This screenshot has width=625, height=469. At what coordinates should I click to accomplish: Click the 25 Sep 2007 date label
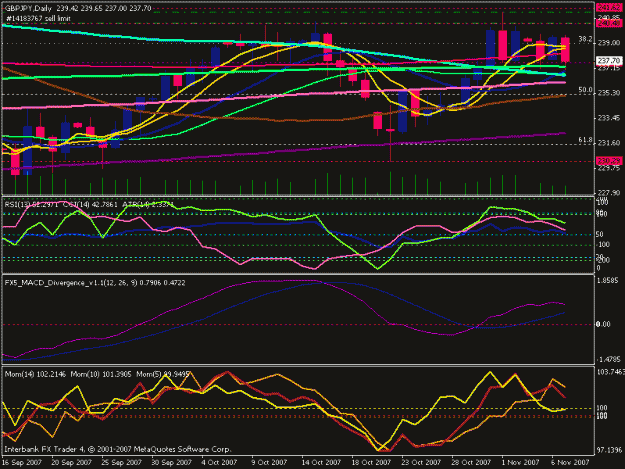[121, 462]
